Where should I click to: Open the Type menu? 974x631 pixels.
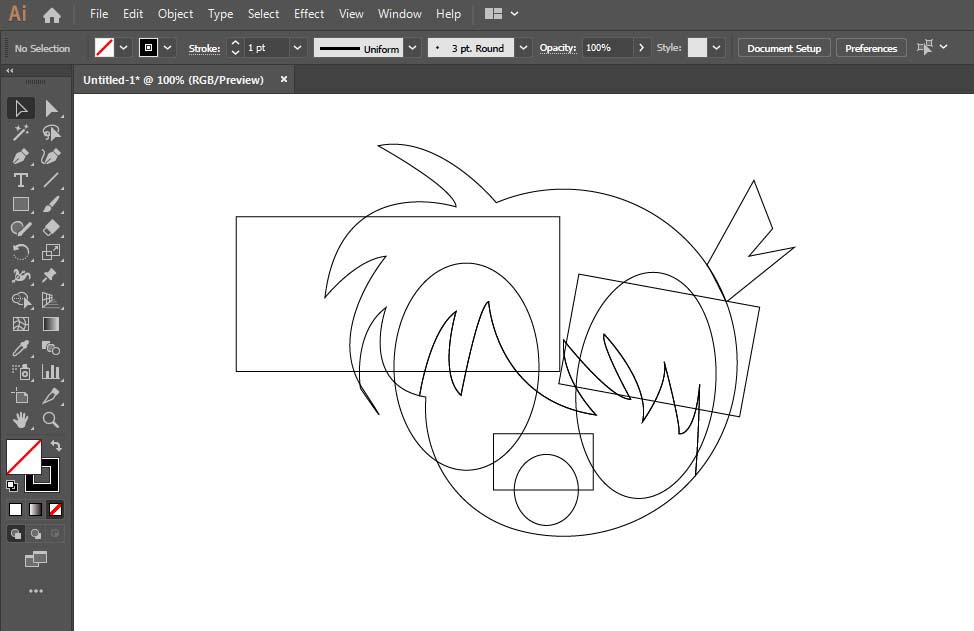[x=221, y=14]
